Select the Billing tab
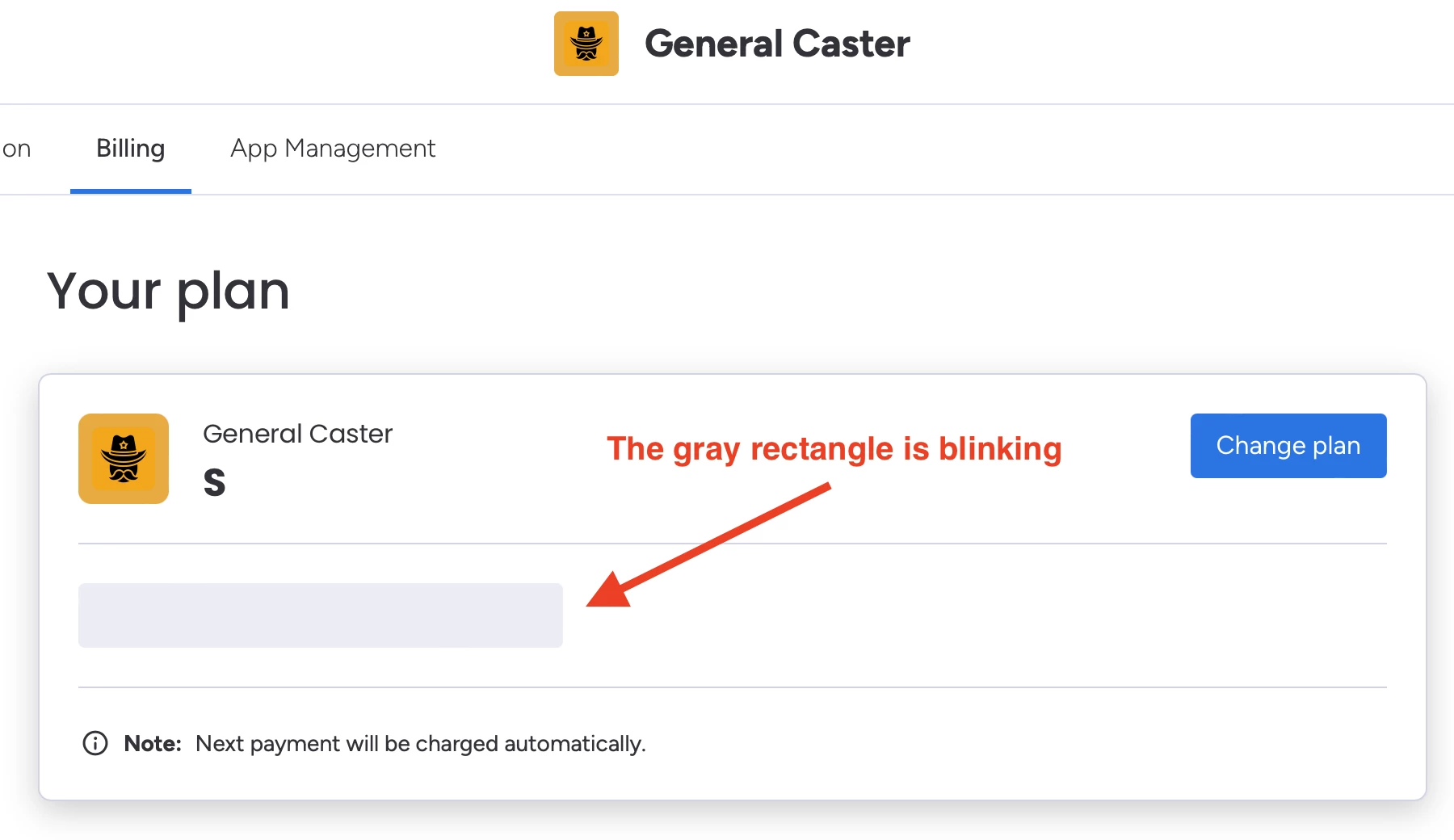The image size is (1454, 840). pos(131,149)
